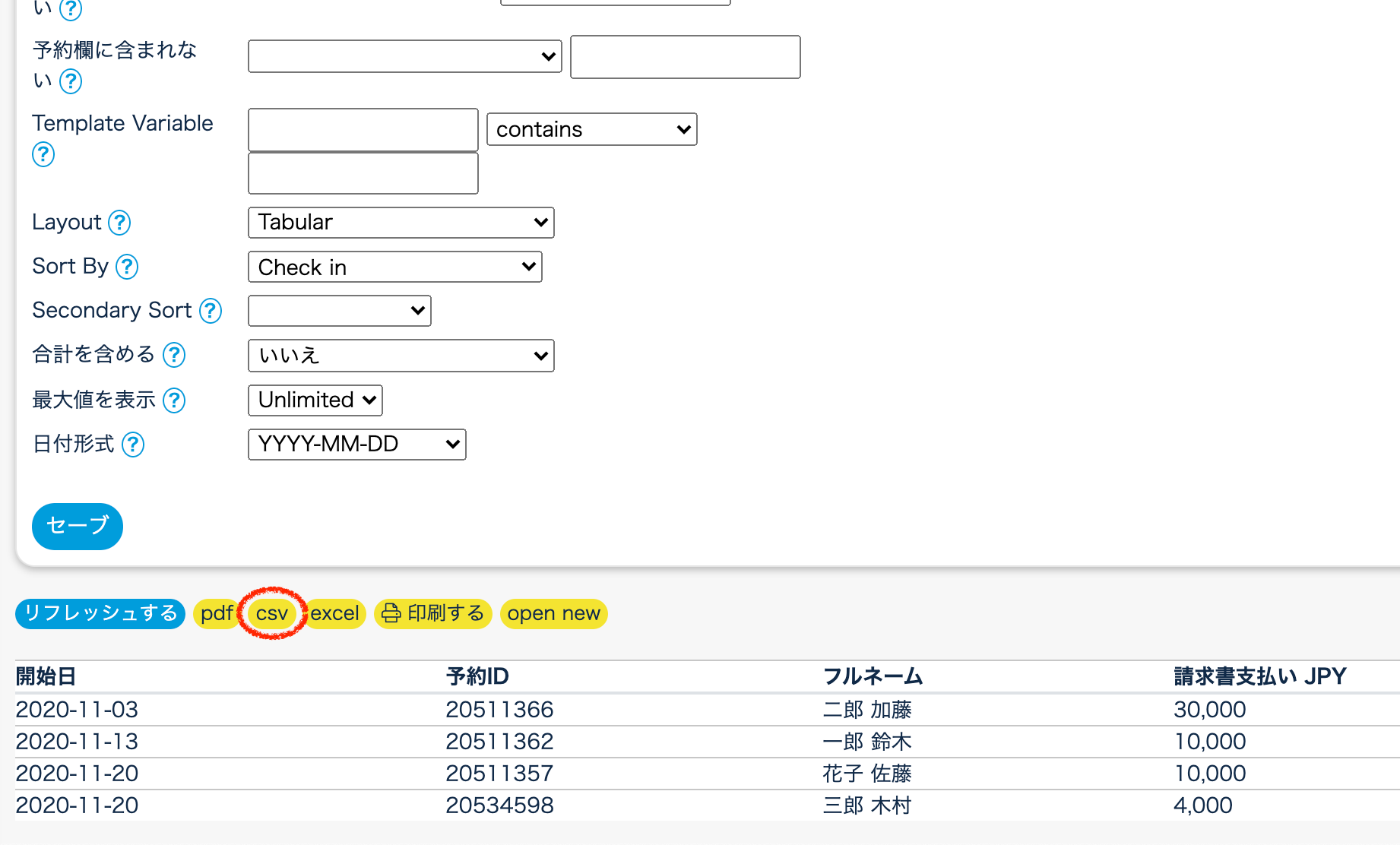Open Sort By dropdown set to Check in
This screenshot has width=1400, height=845.
click(x=394, y=267)
